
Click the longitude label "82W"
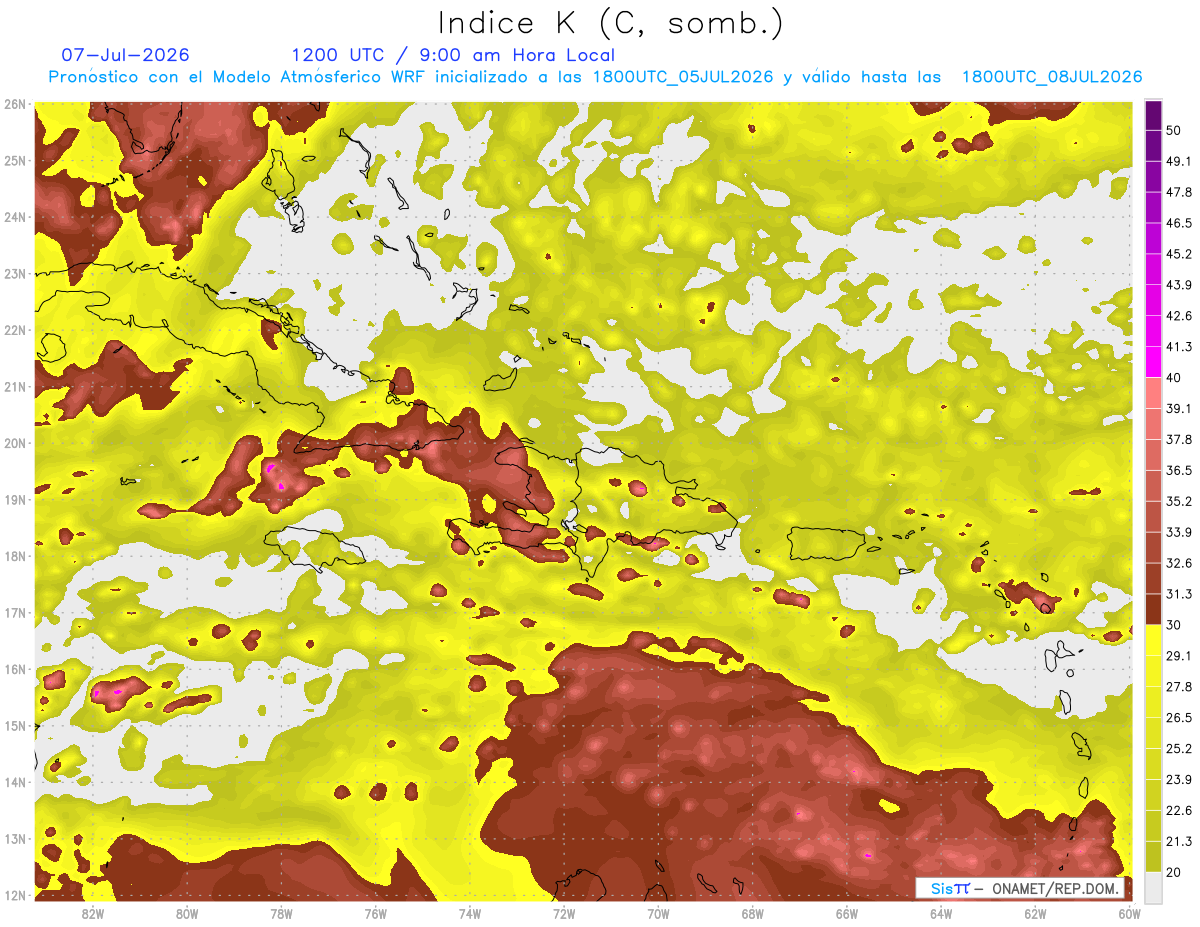pos(93,915)
